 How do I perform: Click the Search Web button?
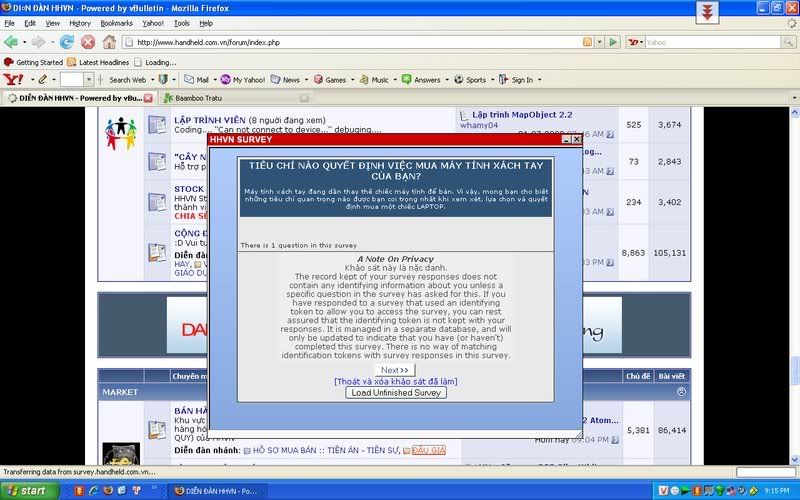128,80
